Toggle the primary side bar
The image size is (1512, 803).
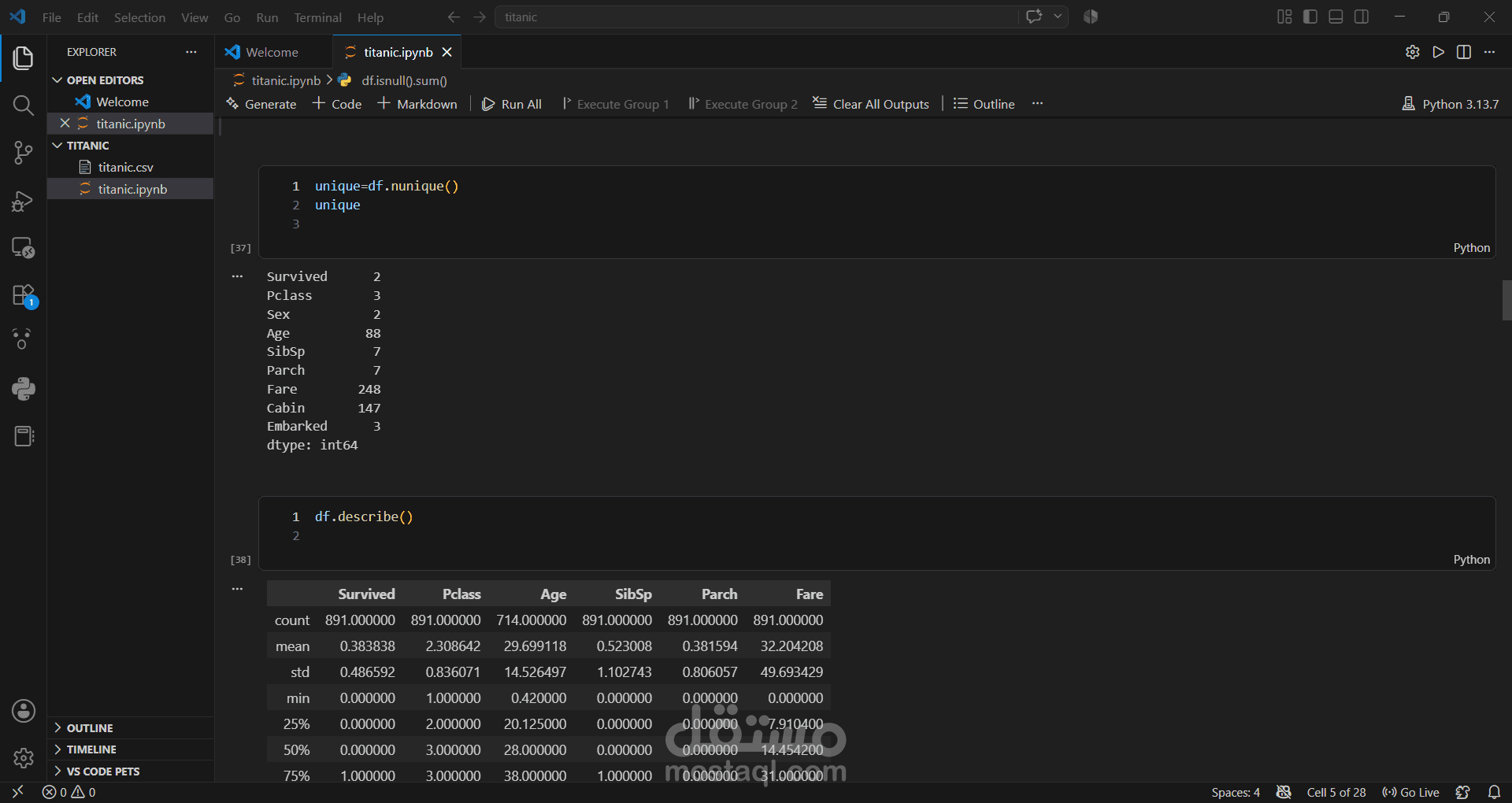[x=1310, y=17]
